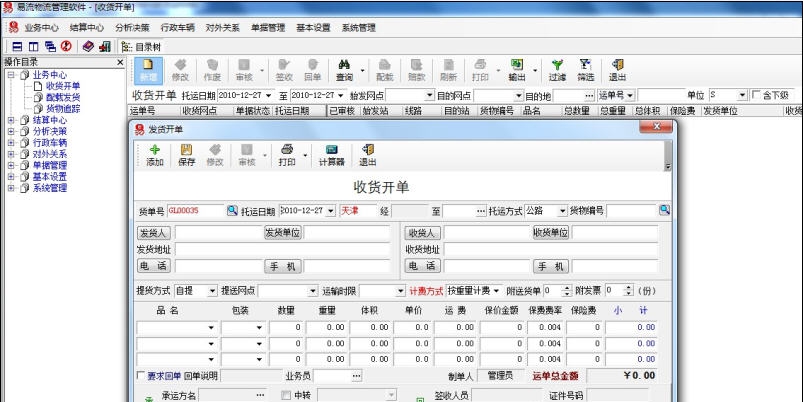Click the 保存 icon in dialog
The image size is (803, 402).
(x=186, y=150)
